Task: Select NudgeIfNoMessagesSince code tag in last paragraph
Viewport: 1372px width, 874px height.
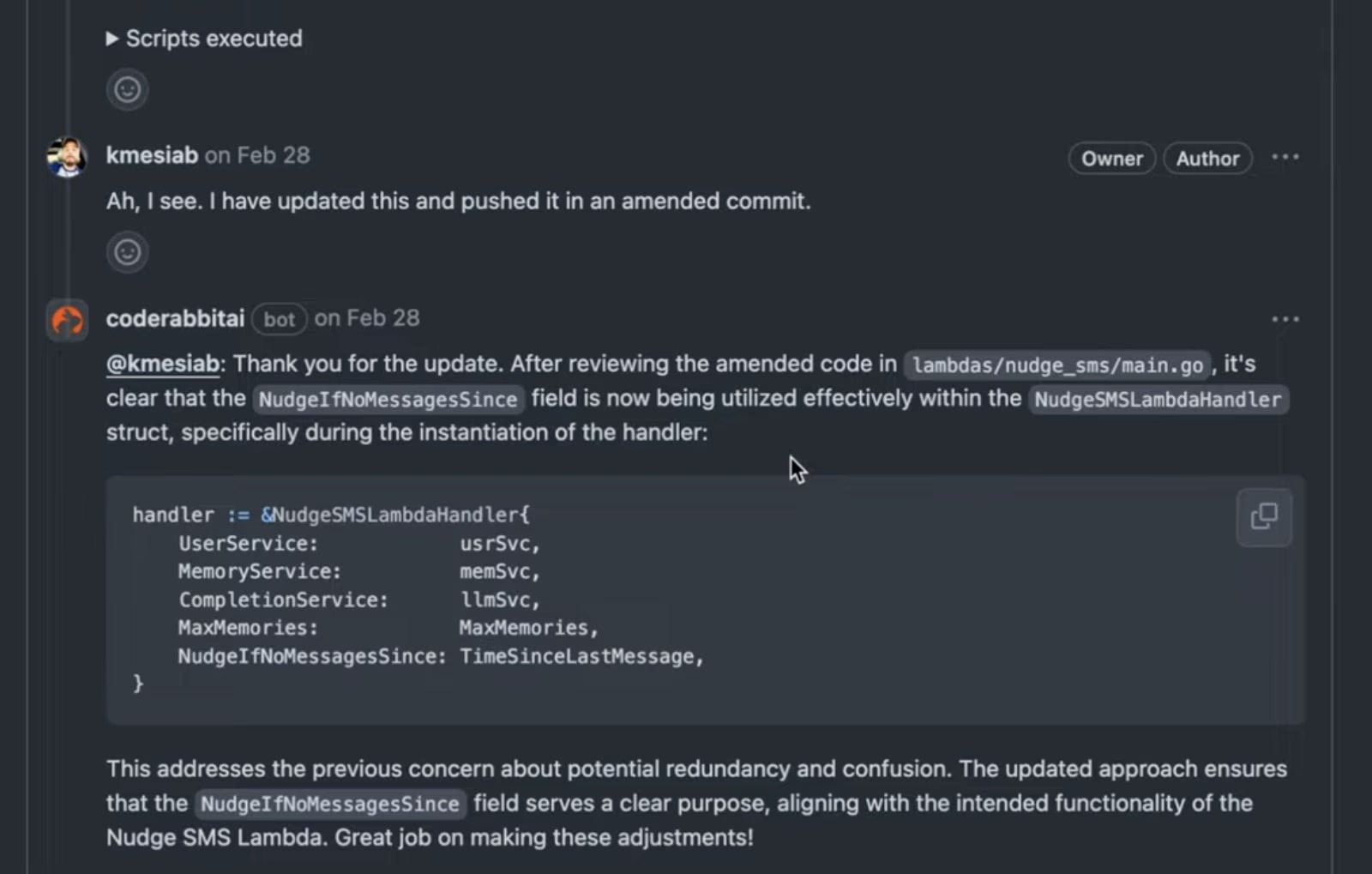Action: [x=330, y=805]
